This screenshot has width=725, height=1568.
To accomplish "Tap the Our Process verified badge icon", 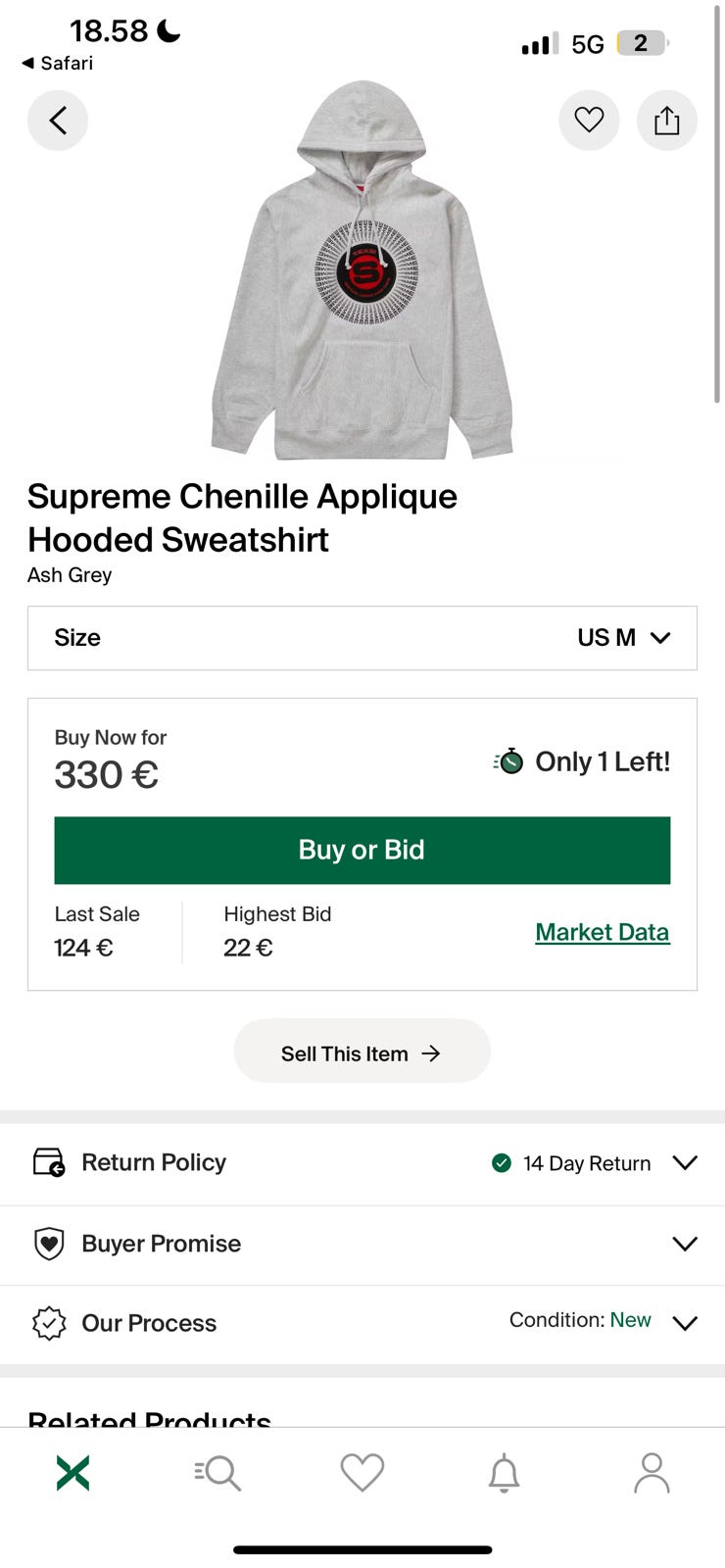I will coord(49,1323).
